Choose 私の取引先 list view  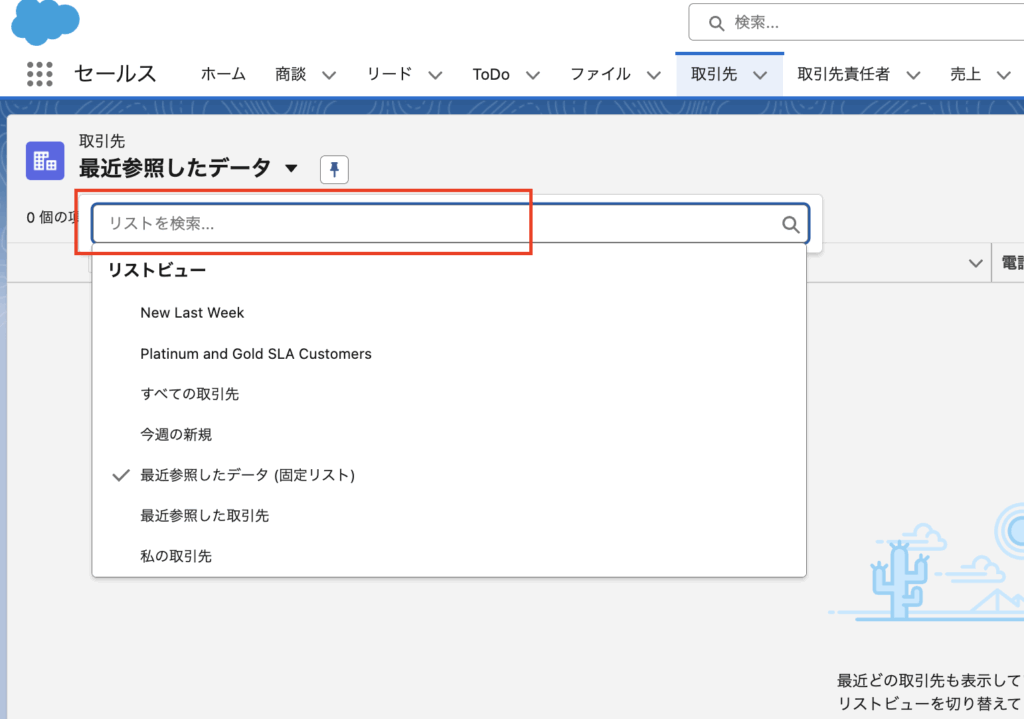(176, 556)
